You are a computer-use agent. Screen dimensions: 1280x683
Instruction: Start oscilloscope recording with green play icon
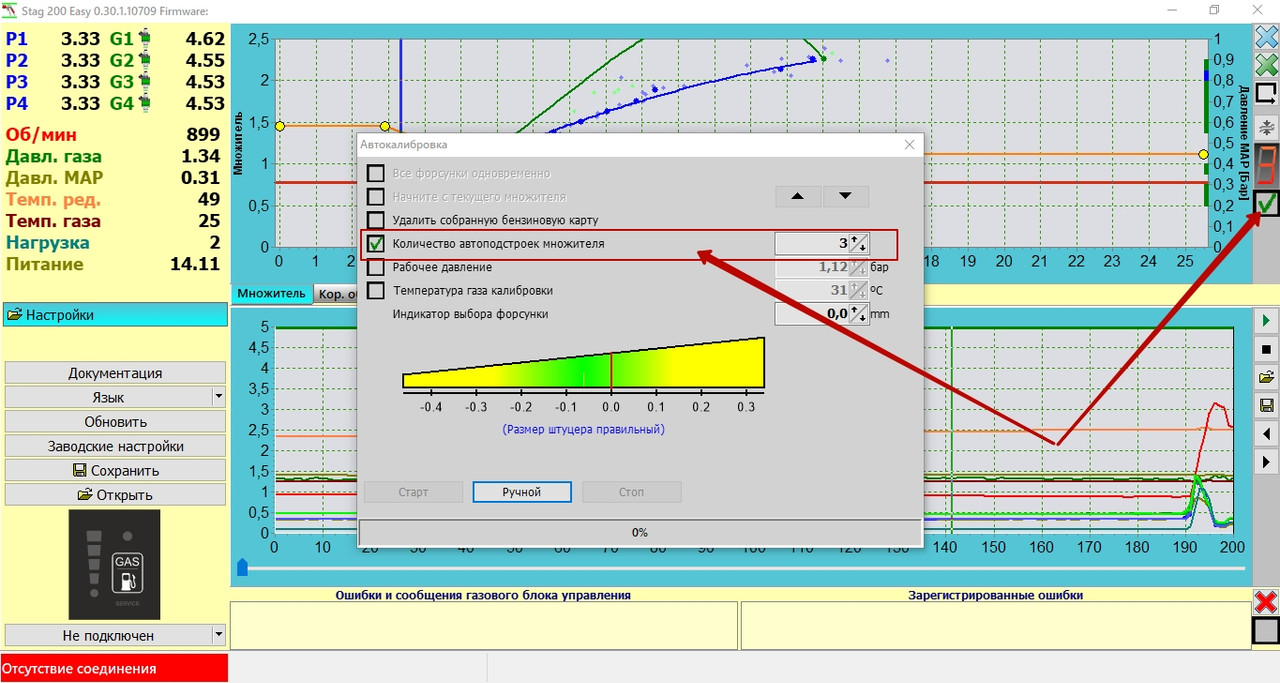tap(1266, 322)
